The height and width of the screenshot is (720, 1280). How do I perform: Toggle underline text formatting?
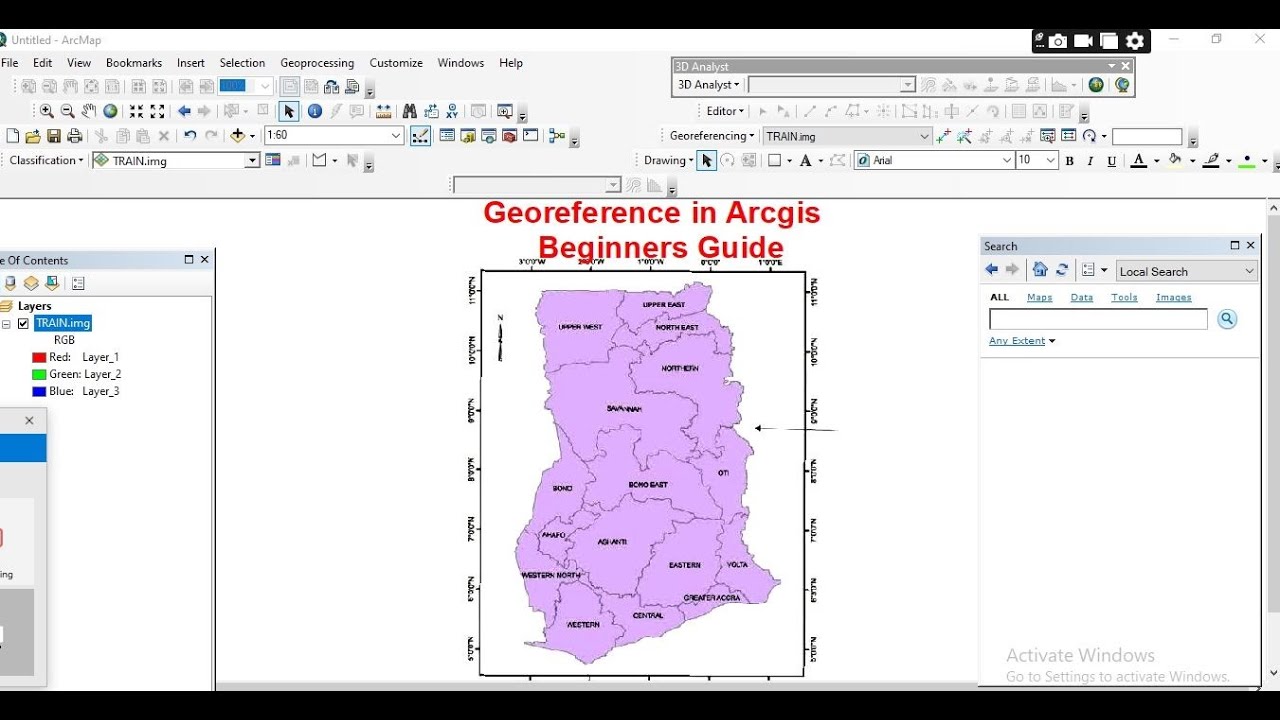pos(1111,161)
